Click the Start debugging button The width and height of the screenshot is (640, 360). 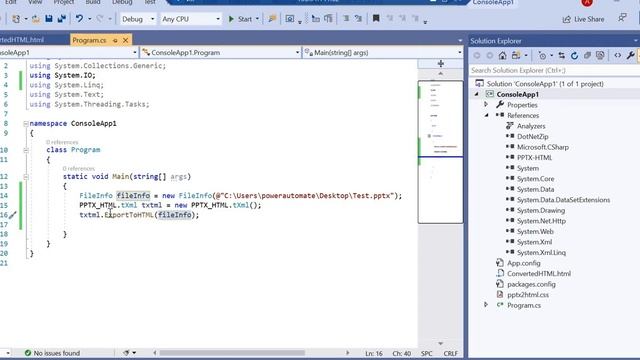tap(240, 19)
